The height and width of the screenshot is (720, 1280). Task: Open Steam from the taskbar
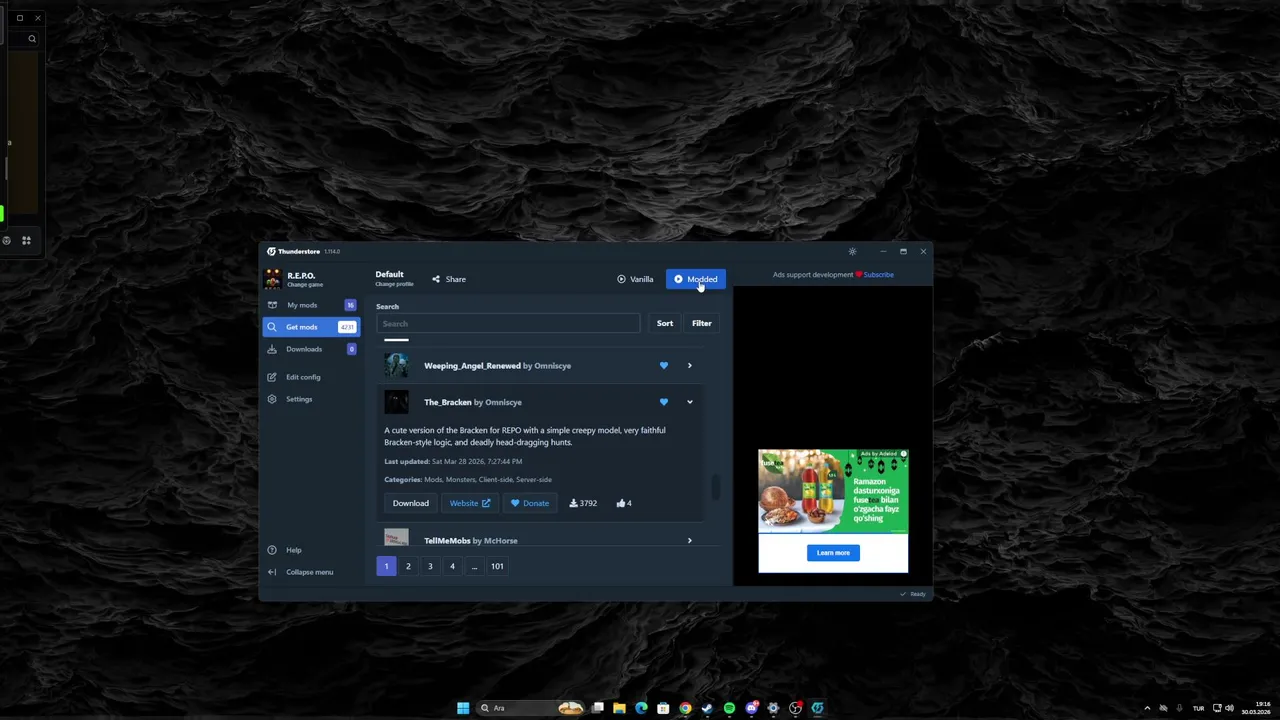tap(707, 708)
